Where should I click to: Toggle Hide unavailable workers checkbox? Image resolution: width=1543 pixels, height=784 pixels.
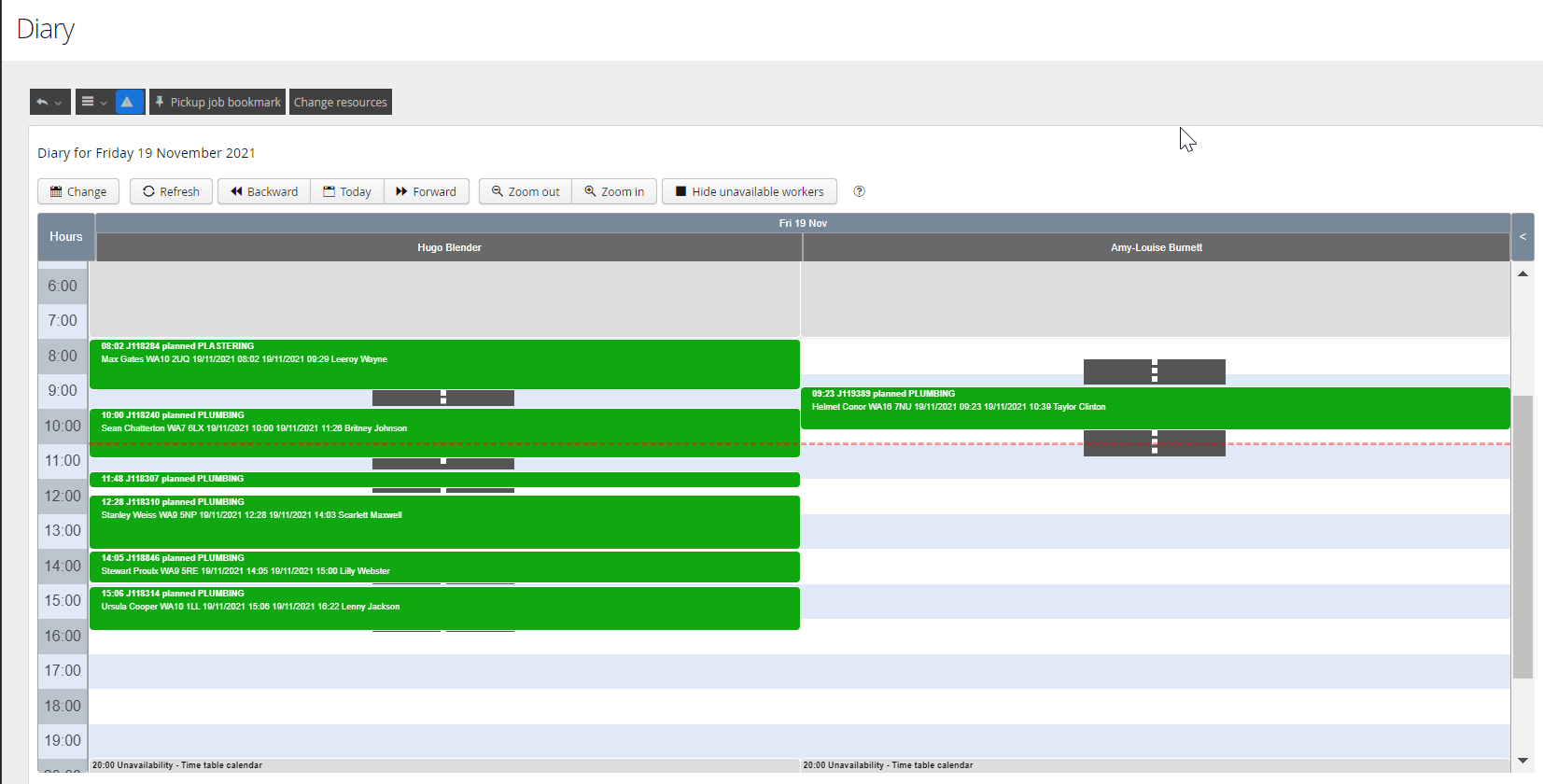[x=750, y=191]
